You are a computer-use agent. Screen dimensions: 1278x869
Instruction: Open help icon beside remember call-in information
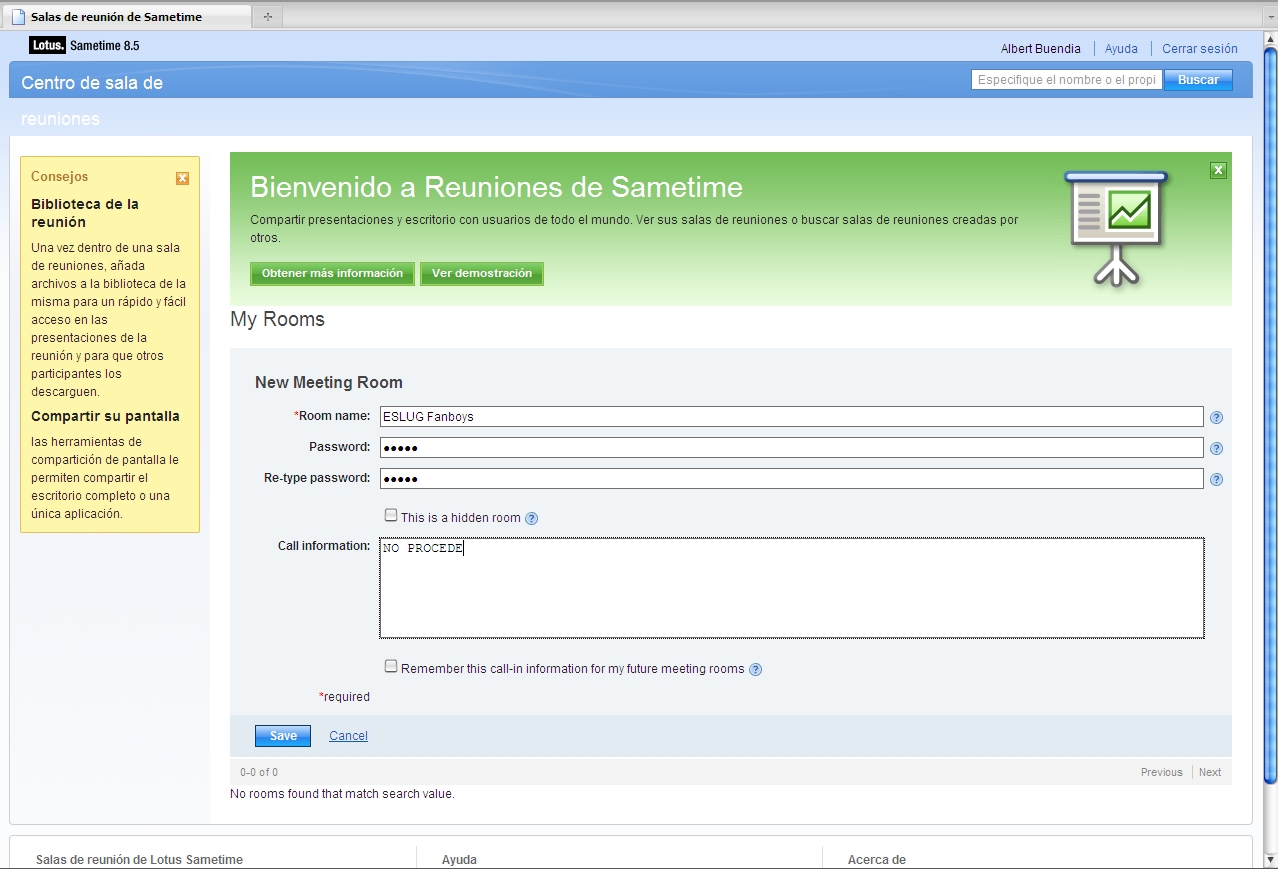tap(755, 670)
